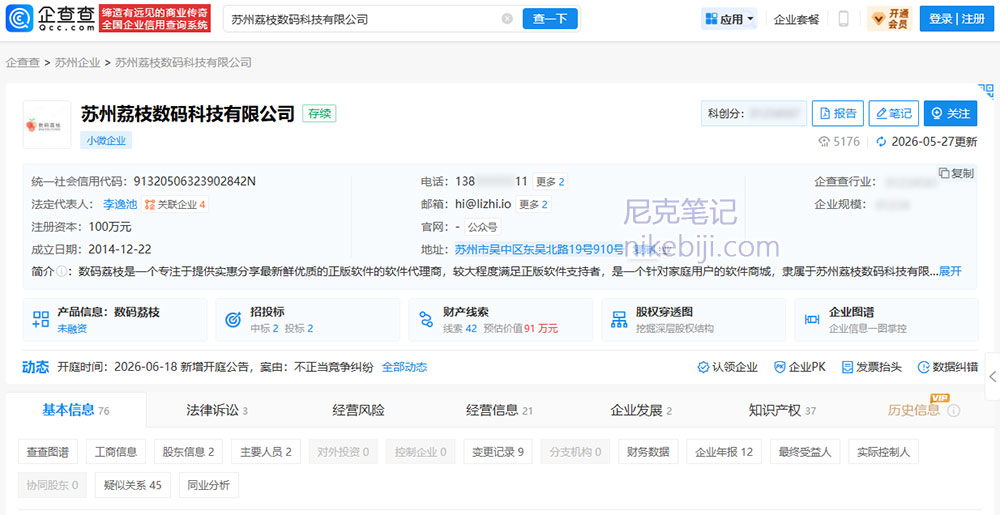Image resolution: width=1000 pixels, height=515 pixels.
Task: Open the 招投标 card
Action: coord(307,319)
